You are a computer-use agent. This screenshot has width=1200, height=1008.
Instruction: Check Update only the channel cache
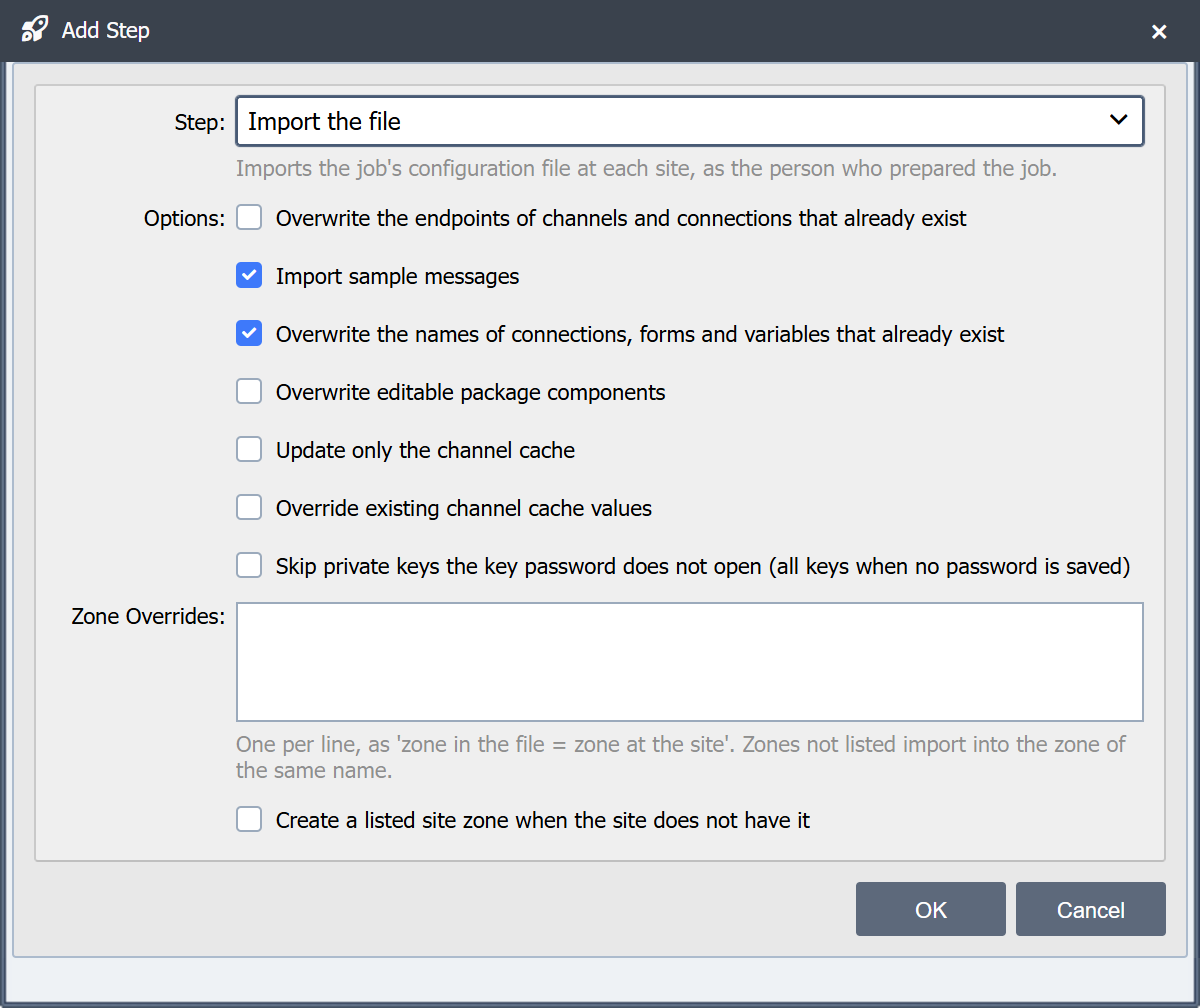point(249,450)
